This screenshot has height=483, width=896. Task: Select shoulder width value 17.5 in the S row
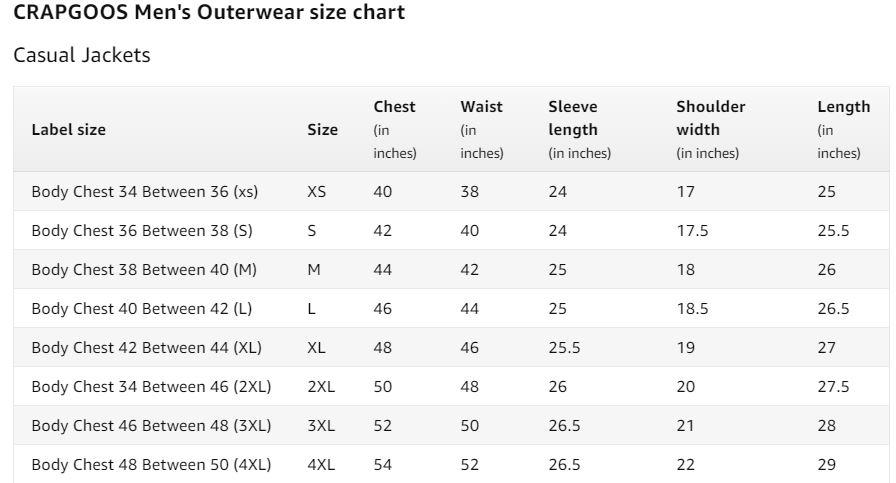pyautogui.click(x=692, y=230)
